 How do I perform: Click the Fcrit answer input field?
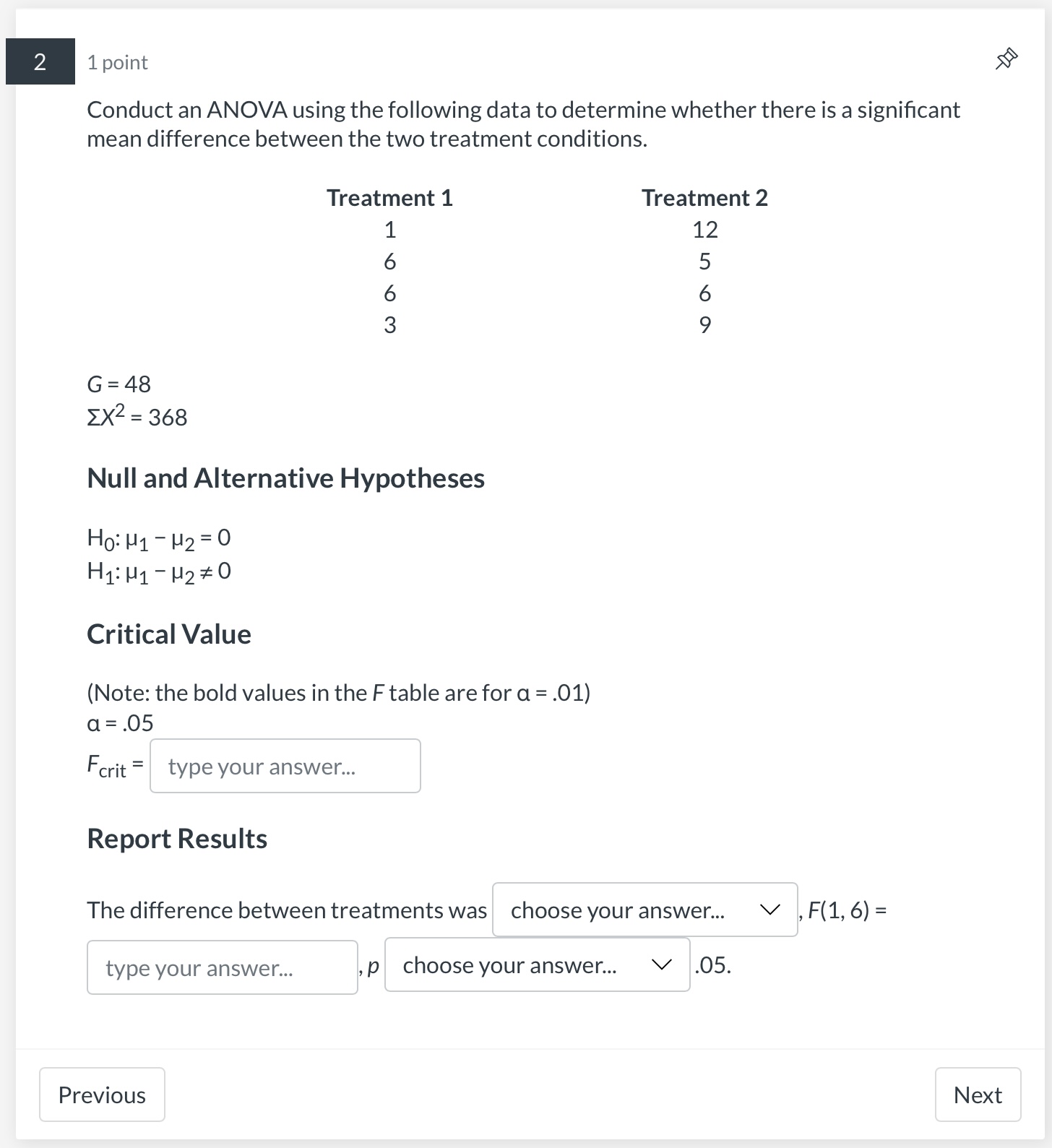pos(285,766)
